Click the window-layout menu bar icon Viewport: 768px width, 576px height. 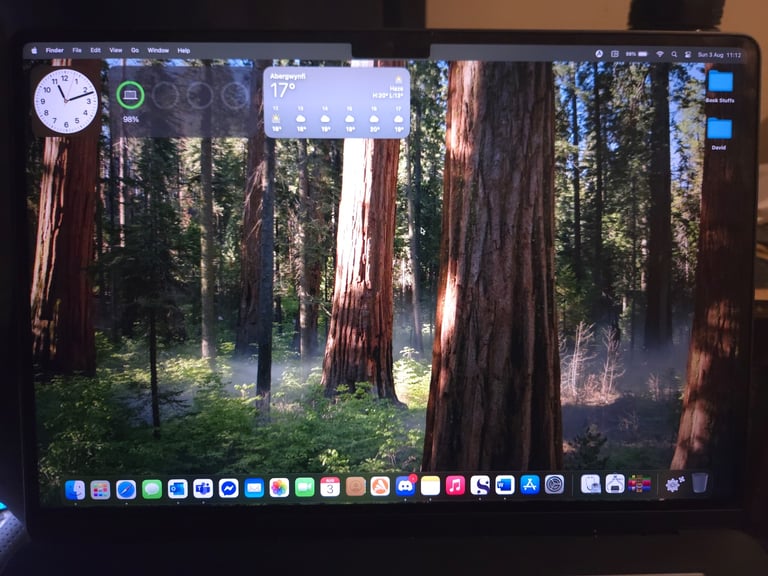pyautogui.click(x=615, y=54)
